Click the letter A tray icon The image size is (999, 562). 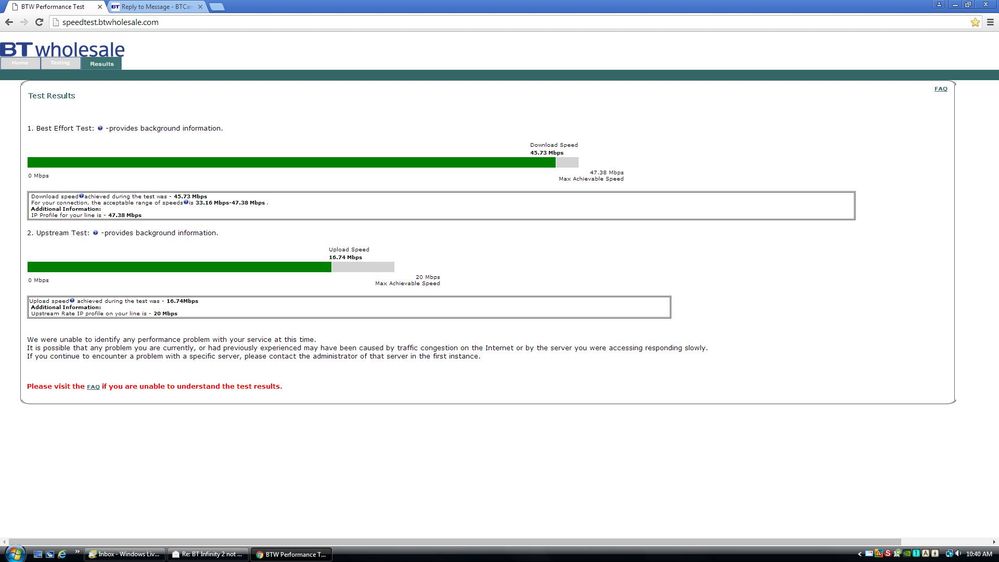926,554
